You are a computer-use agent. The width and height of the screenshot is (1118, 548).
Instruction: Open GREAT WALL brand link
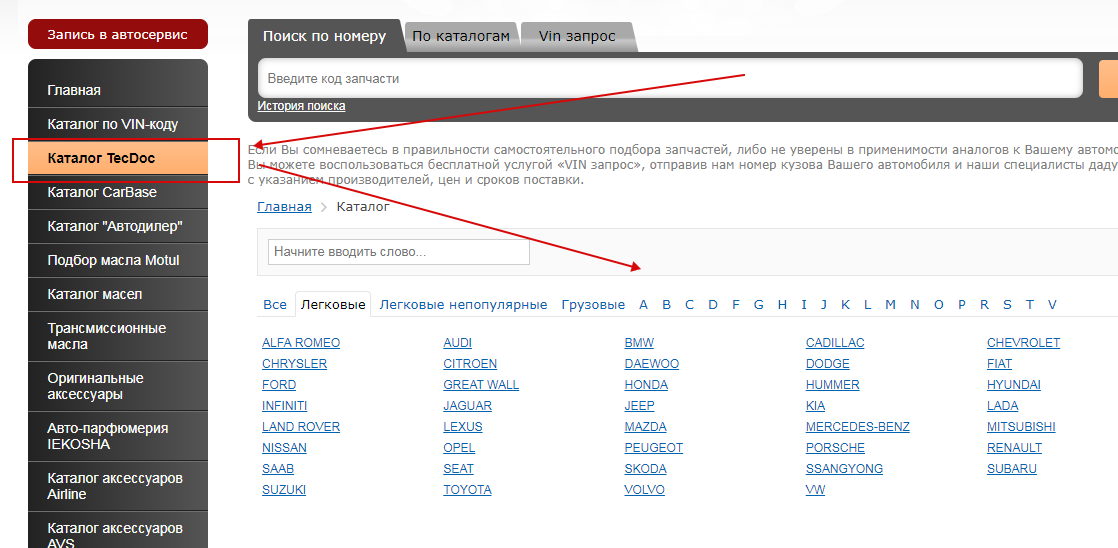[x=481, y=385]
